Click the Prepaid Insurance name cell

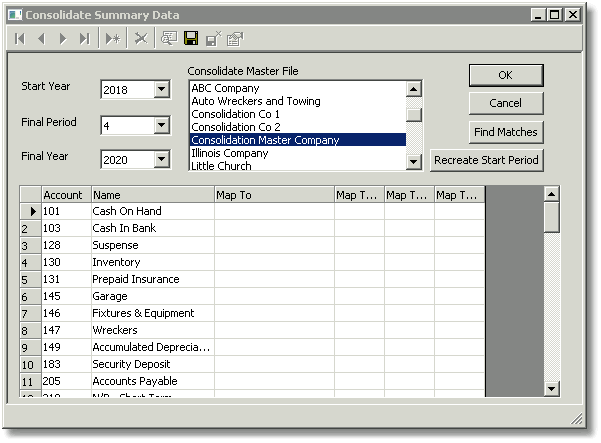(153, 279)
